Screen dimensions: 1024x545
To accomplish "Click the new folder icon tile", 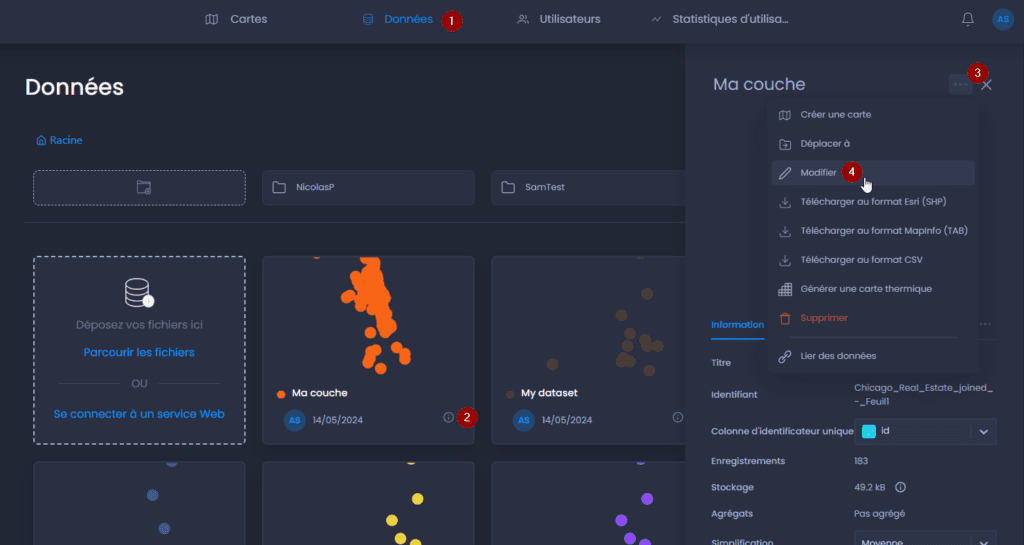I will coord(140,187).
